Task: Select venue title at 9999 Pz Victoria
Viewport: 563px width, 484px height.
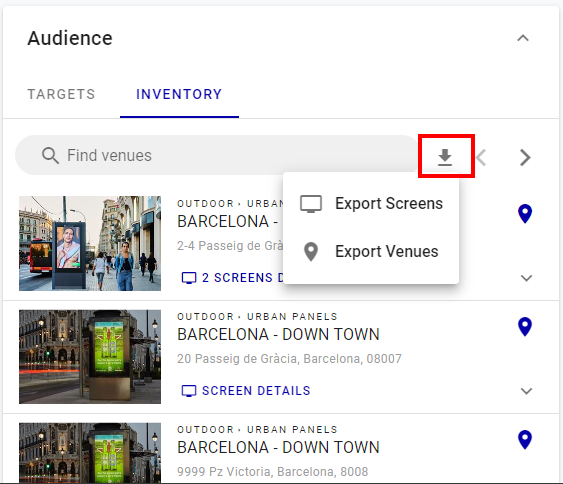Action: point(278,448)
